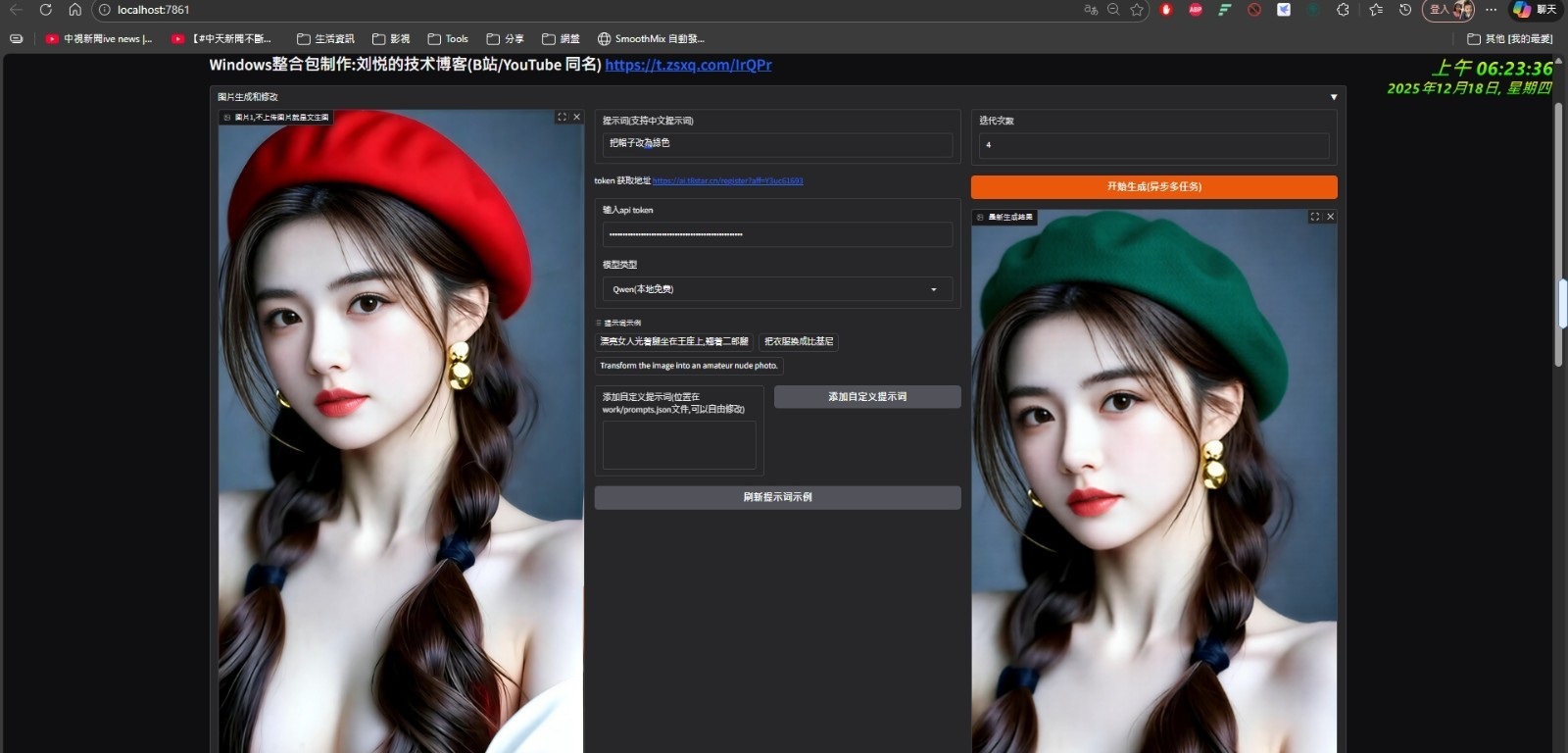Add this page to favorites with star icon
Image resolution: width=1568 pixels, height=753 pixels.
point(1137,10)
